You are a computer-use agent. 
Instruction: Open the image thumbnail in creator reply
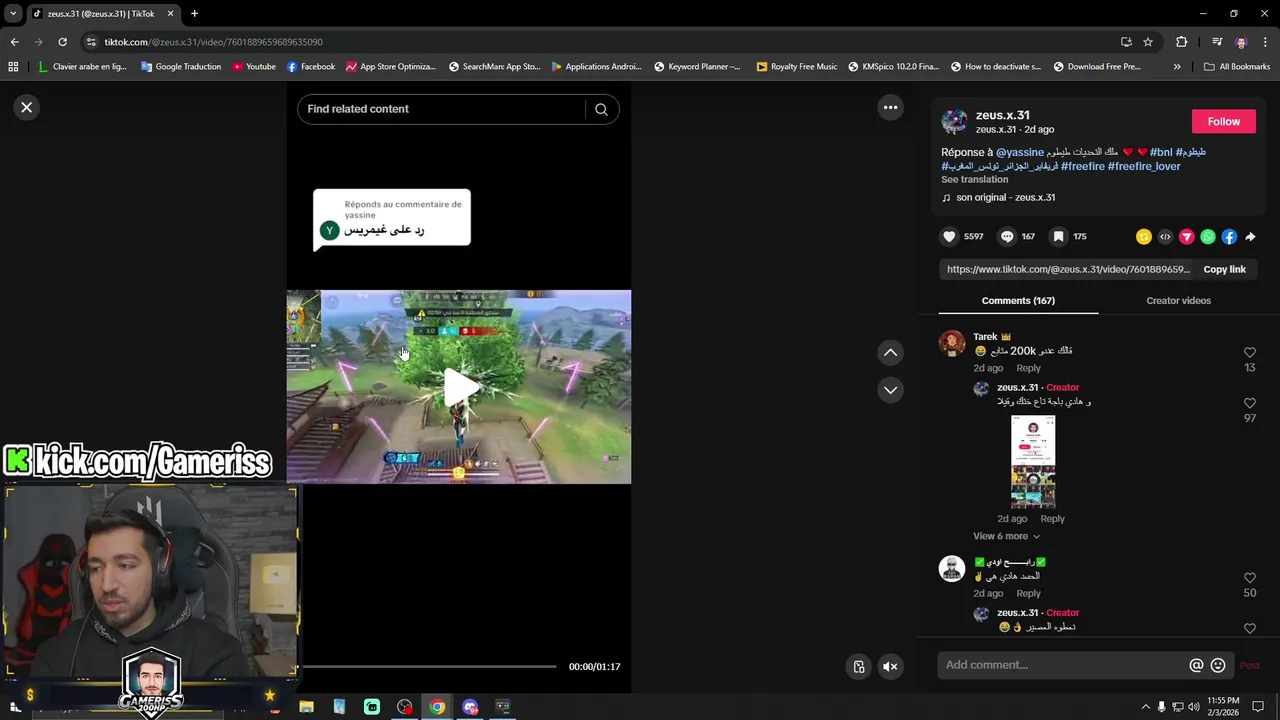tap(1033, 462)
